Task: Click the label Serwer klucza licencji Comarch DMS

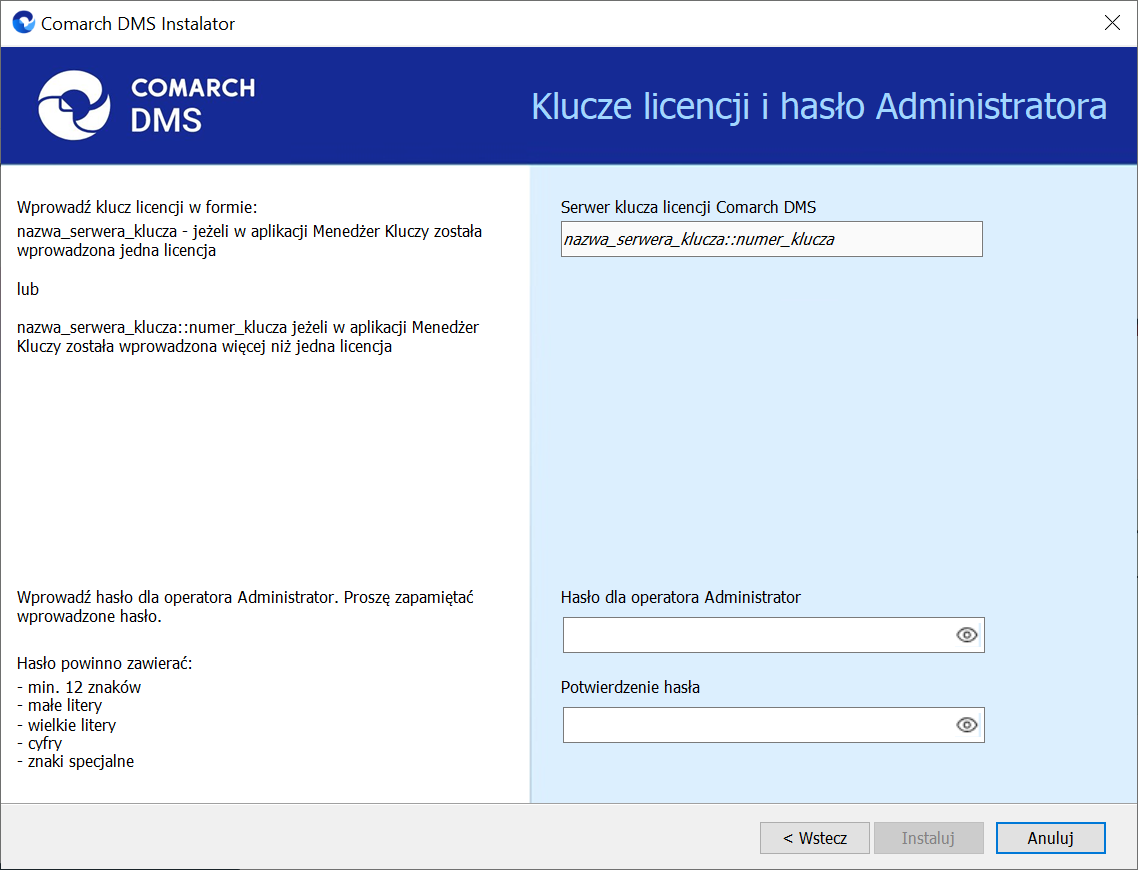Action: [688, 208]
